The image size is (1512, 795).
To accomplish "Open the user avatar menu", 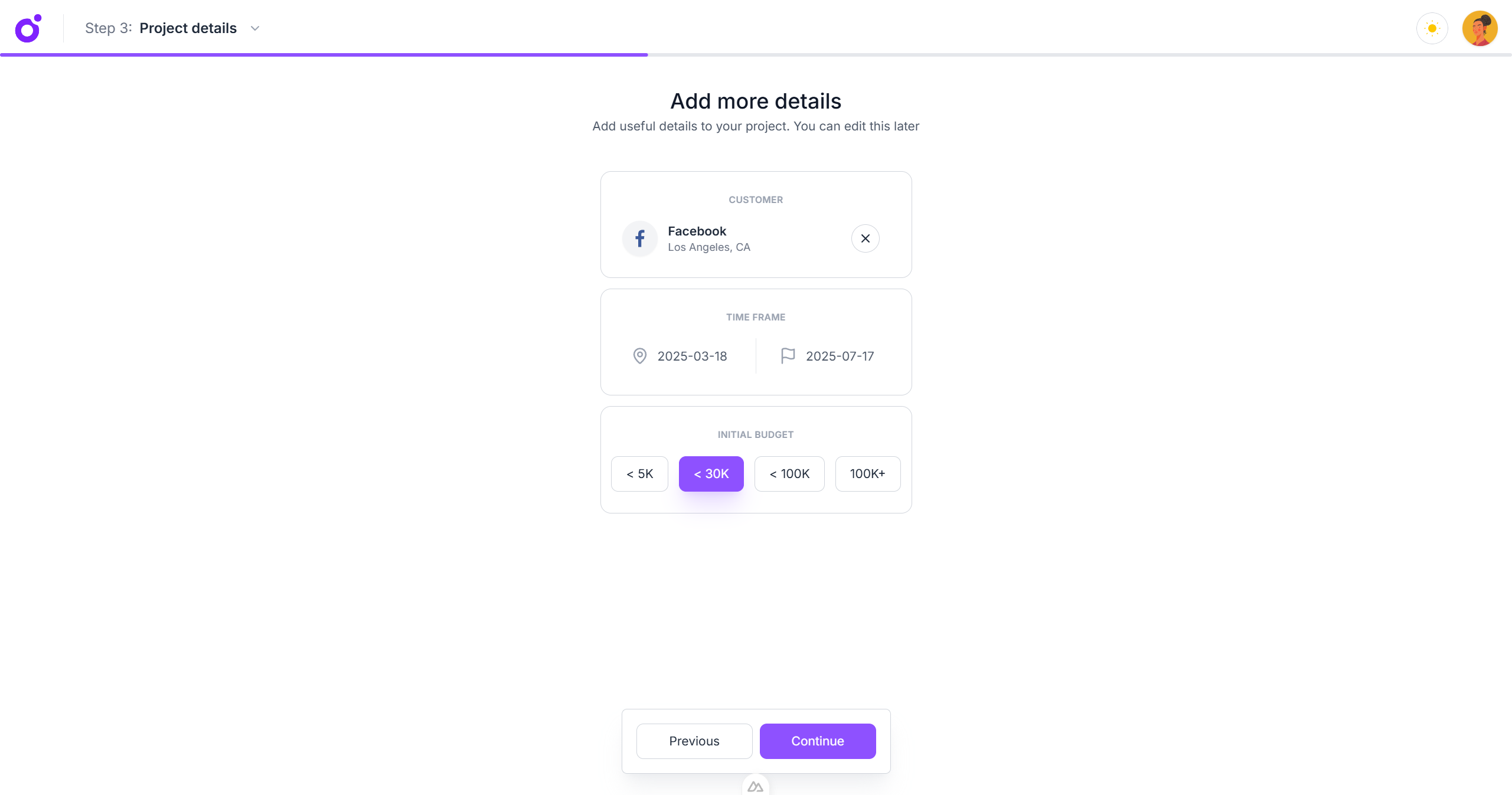I will click(1479, 28).
